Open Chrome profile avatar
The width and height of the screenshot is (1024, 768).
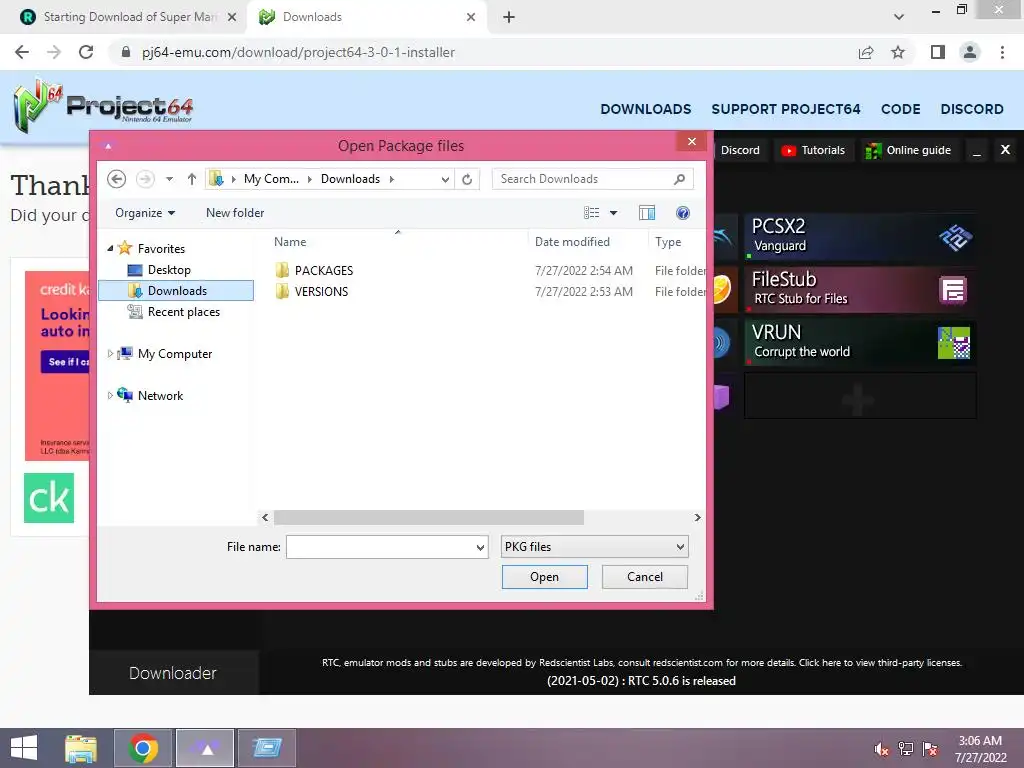[970, 52]
